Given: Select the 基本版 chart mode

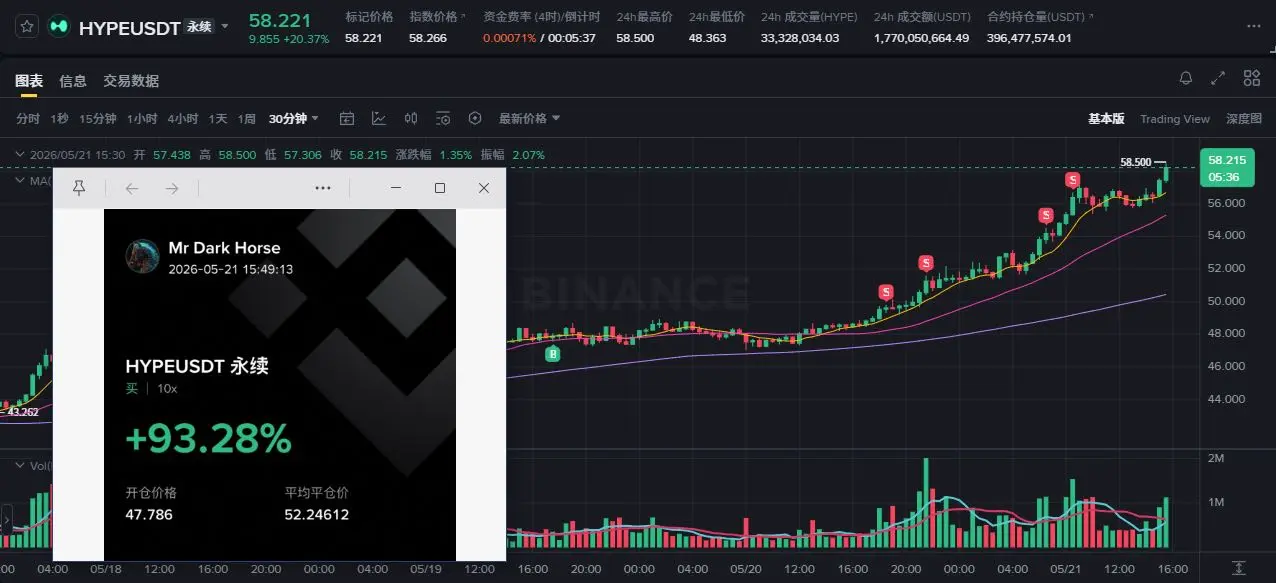Looking at the screenshot, I should tap(1106, 118).
